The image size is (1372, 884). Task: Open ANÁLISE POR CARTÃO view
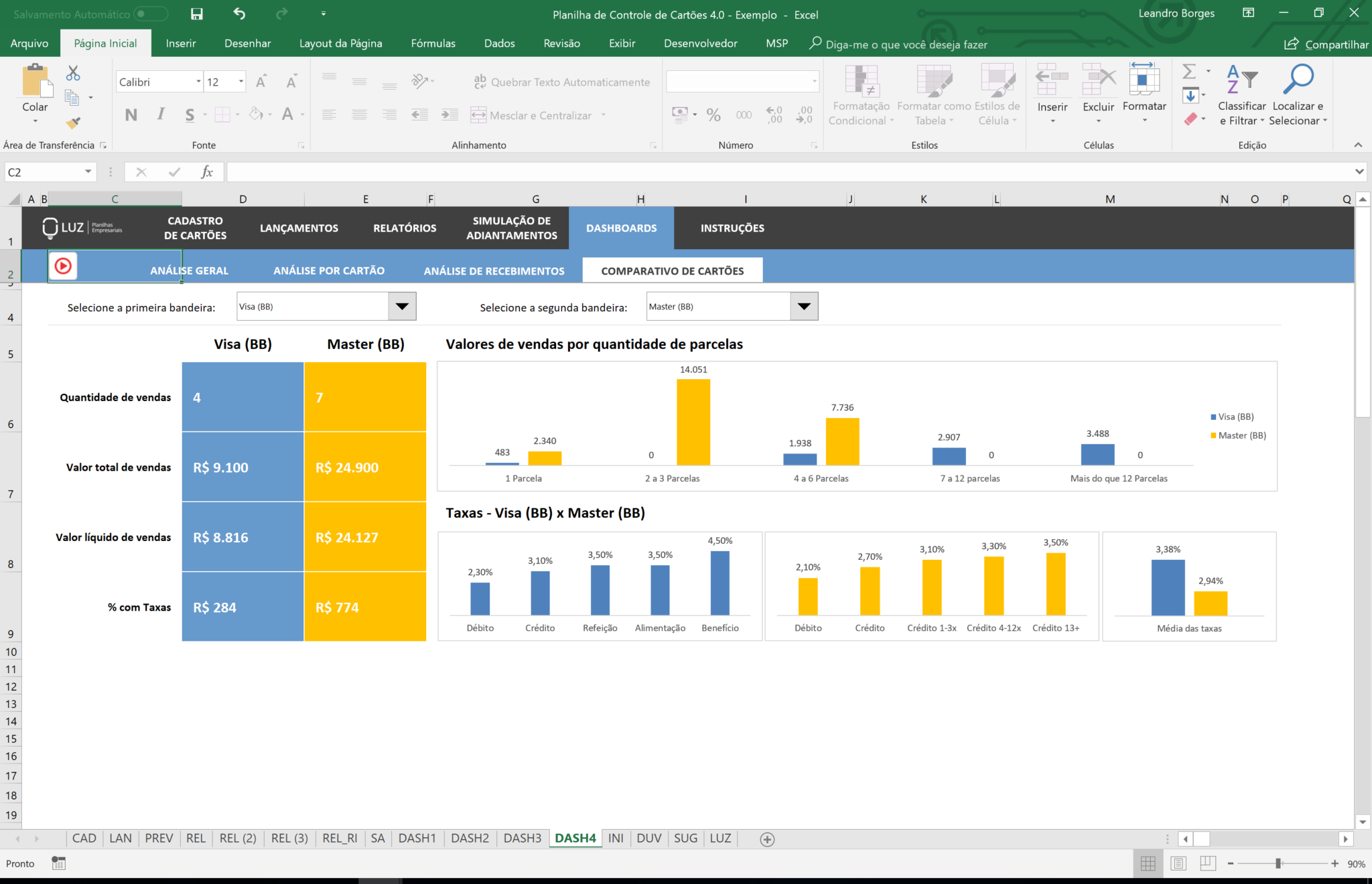[x=328, y=270]
